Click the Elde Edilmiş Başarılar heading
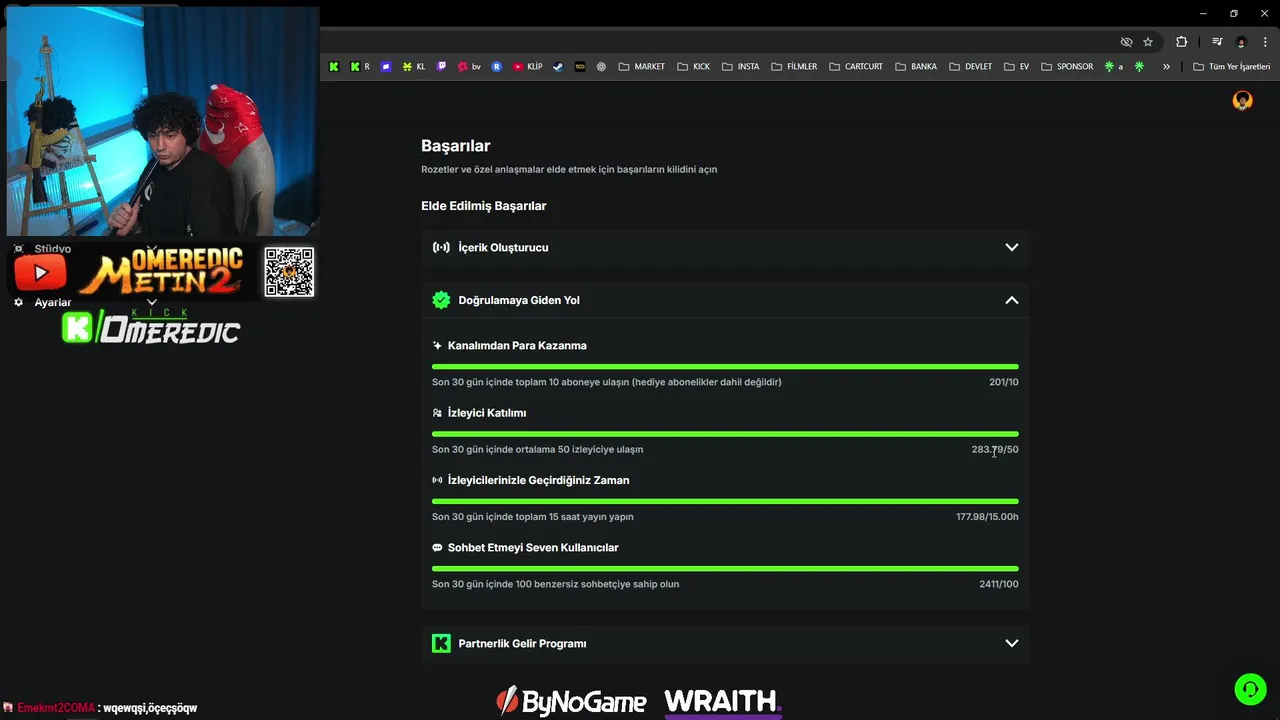1280x720 pixels. click(x=484, y=206)
